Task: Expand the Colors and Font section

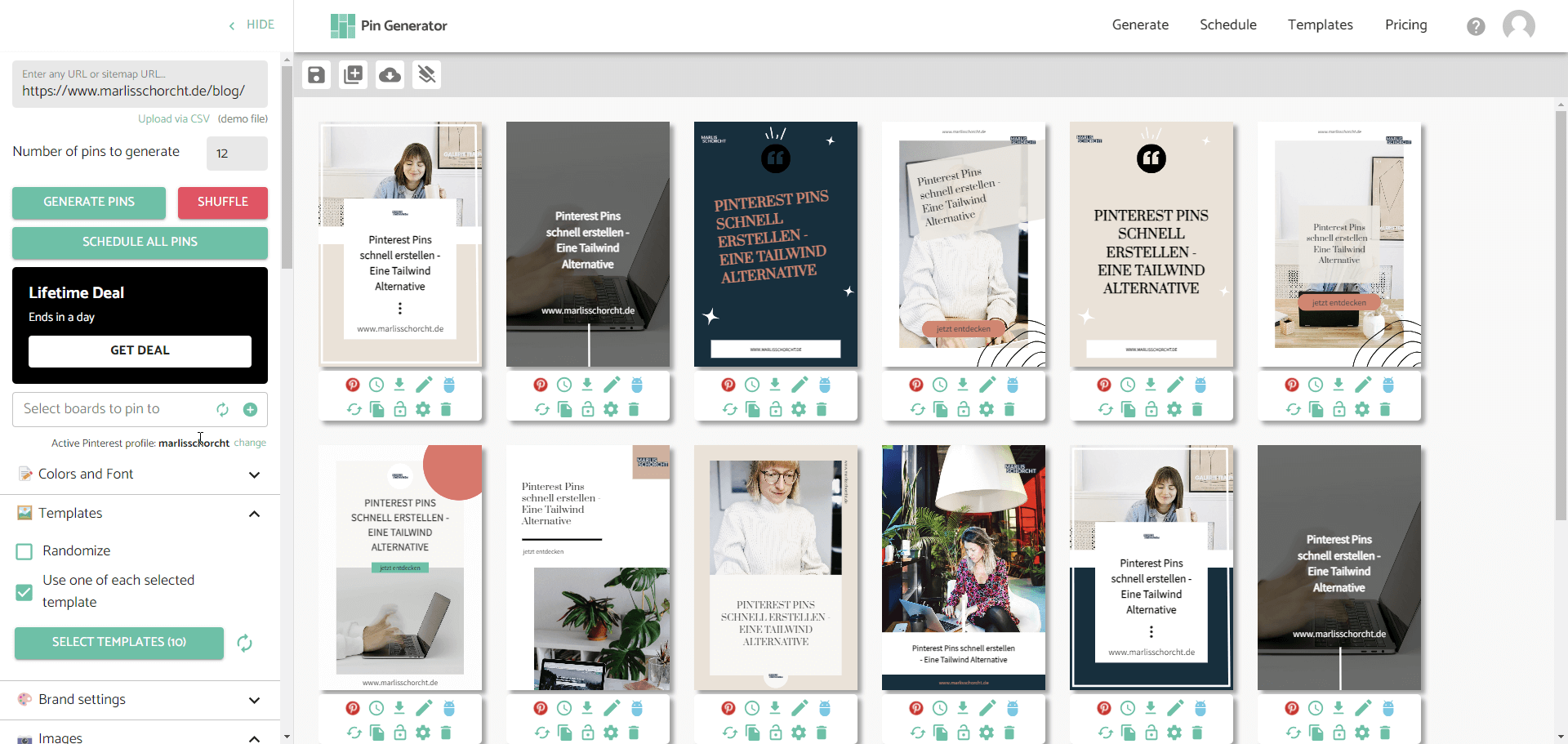Action: [x=140, y=474]
